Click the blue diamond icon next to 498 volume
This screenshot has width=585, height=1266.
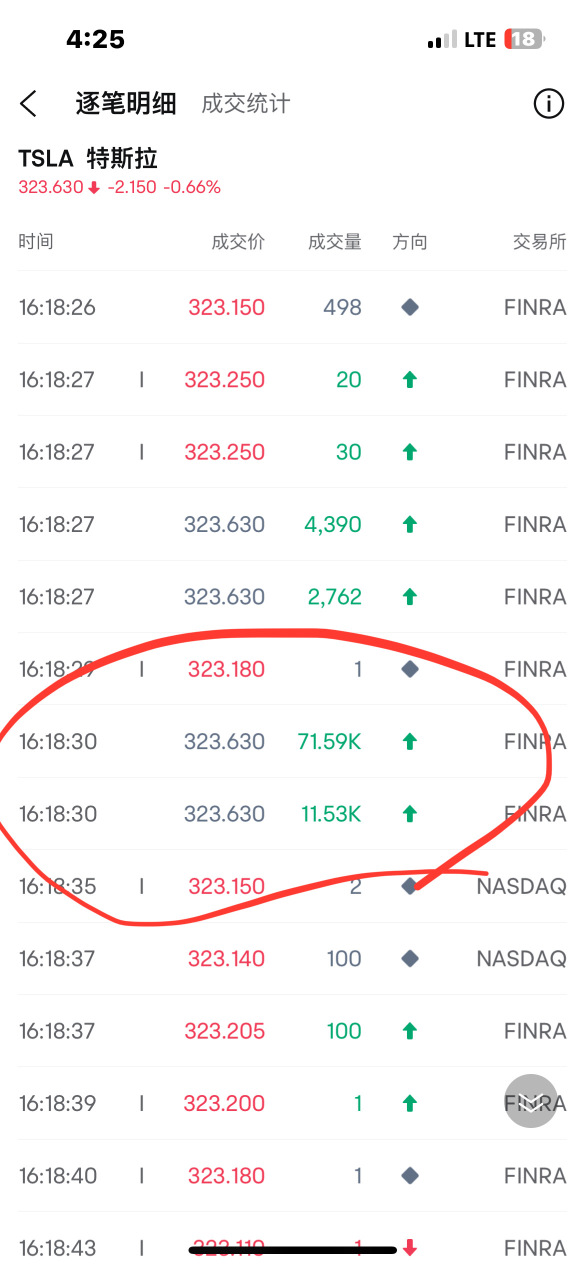point(409,307)
